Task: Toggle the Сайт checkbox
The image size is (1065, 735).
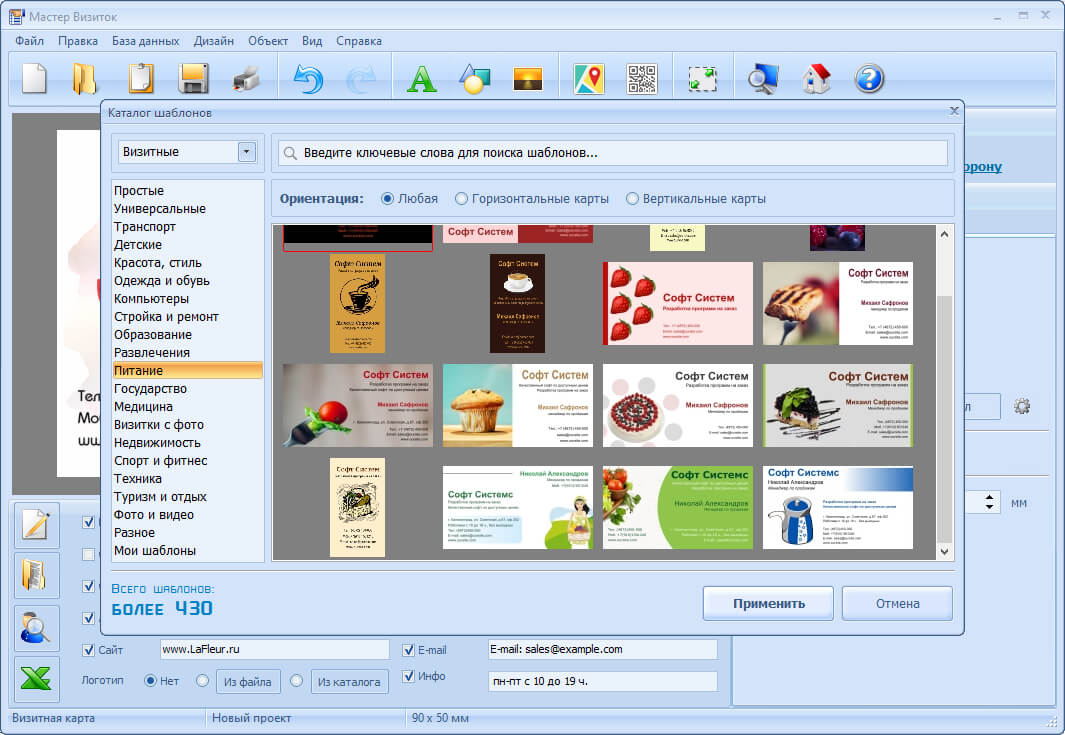Action: (x=88, y=650)
